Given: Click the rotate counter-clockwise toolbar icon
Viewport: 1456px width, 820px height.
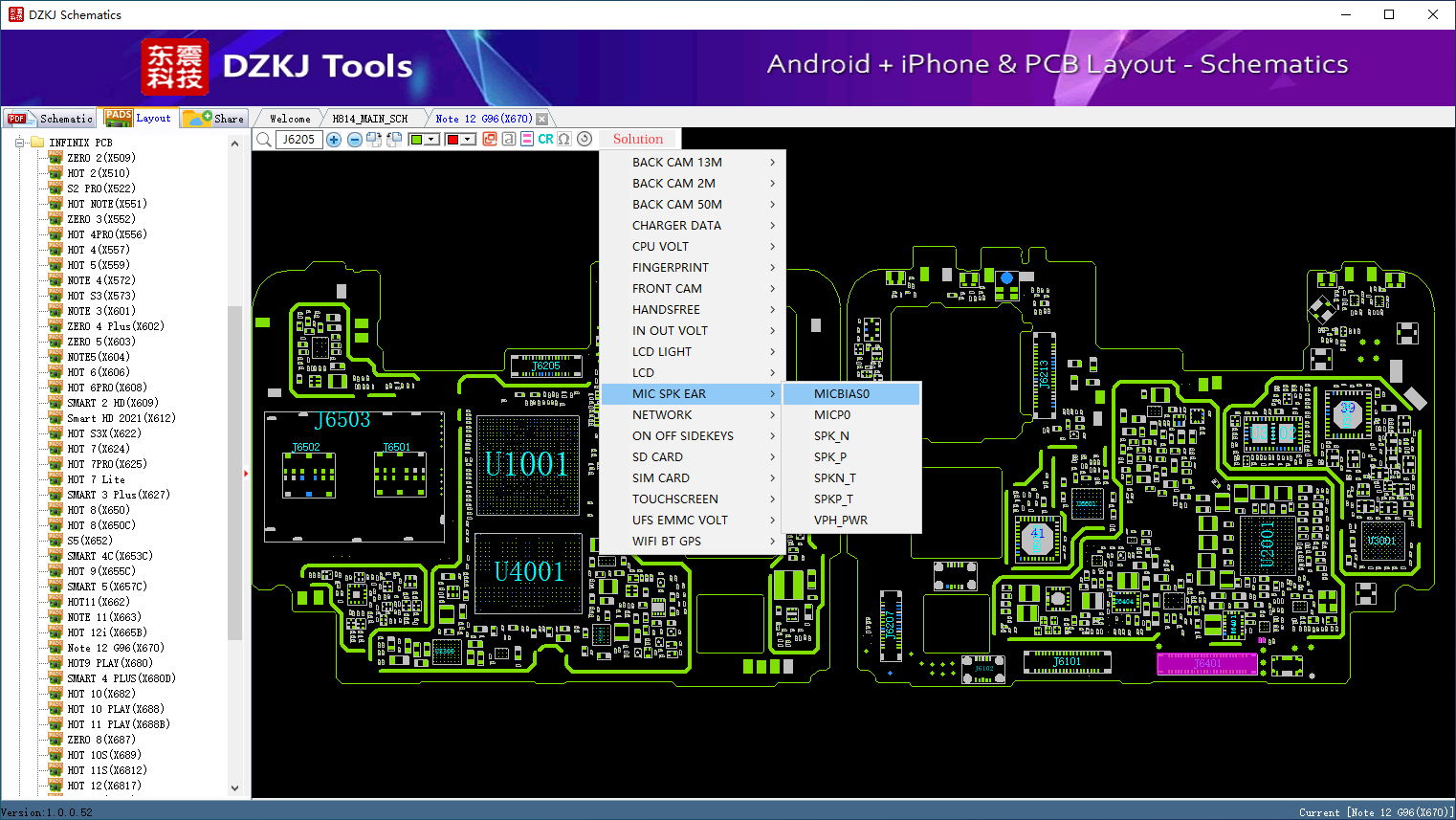Looking at the screenshot, I should 393,140.
